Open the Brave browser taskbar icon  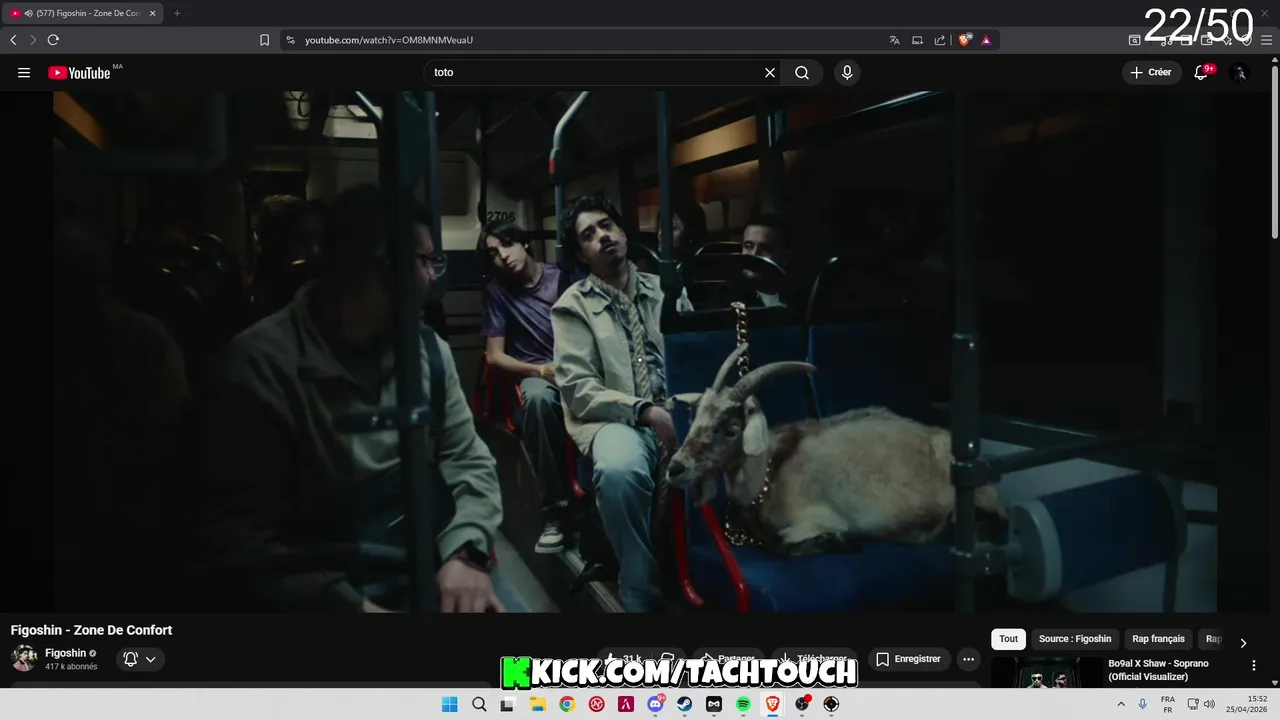[x=772, y=704]
